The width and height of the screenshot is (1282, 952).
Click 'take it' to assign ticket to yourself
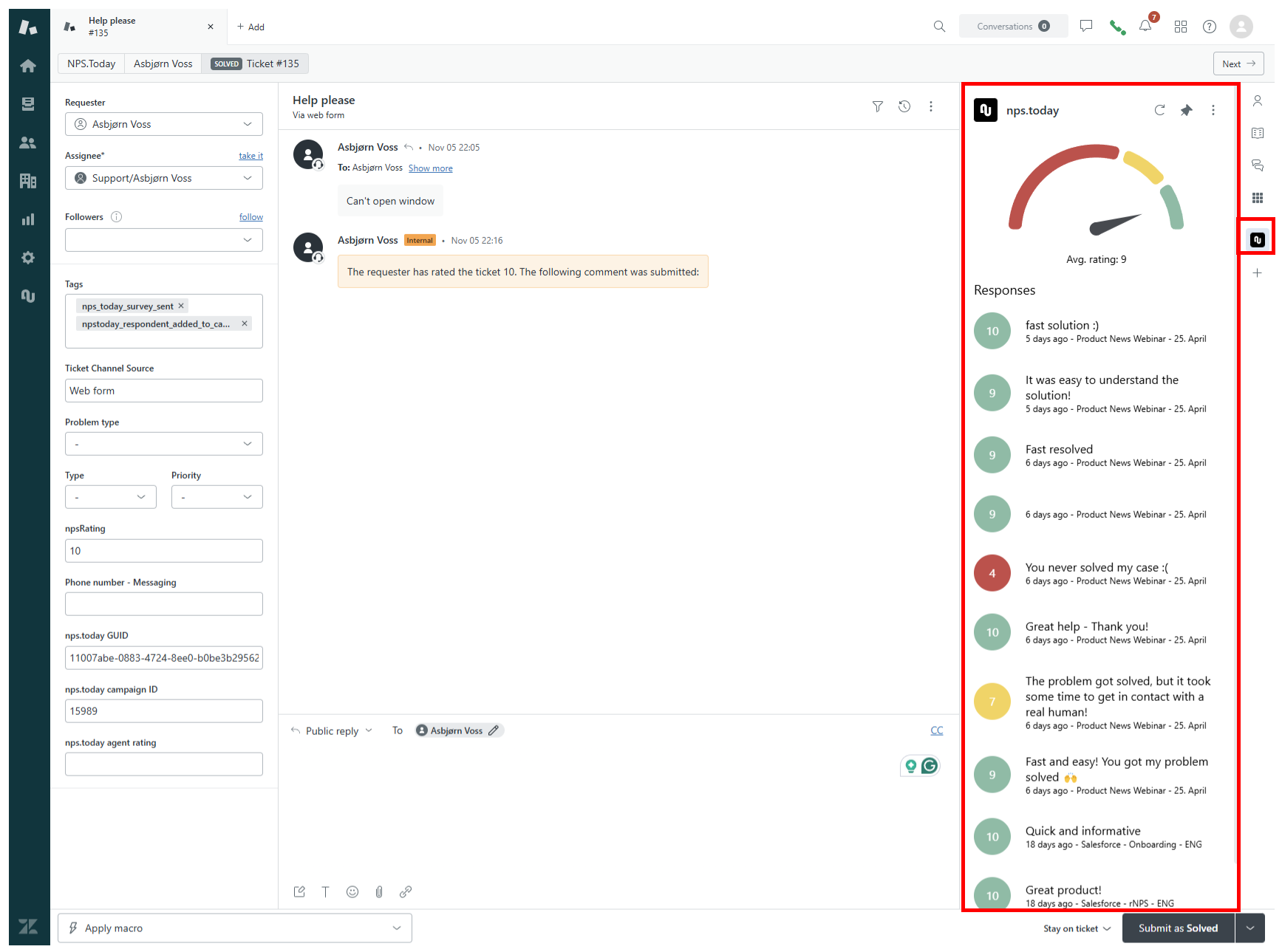(x=250, y=155)
